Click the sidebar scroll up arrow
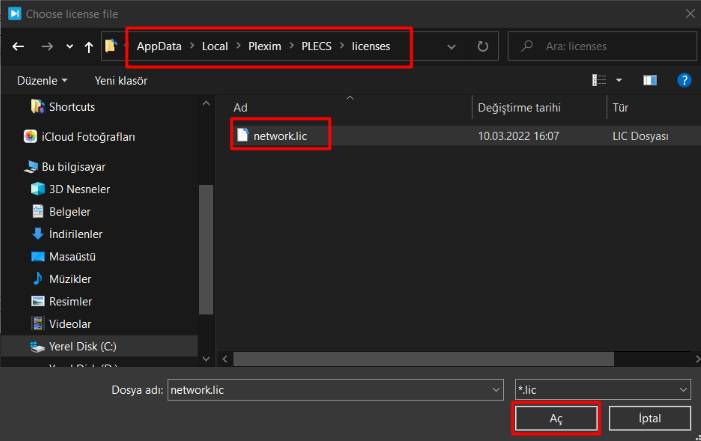The height and width of the screenshot is (441, 701). pyautogui.click(x=206, y=104)
